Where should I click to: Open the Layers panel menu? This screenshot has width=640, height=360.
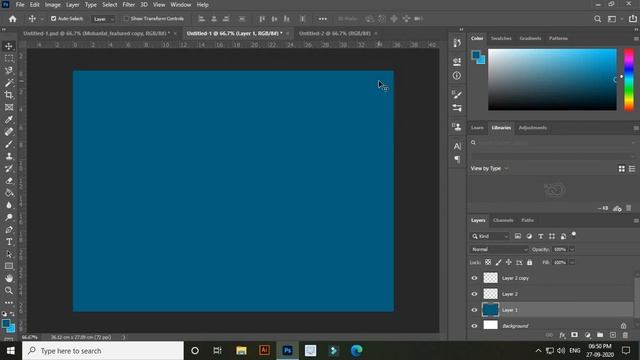pyautogui.click(x=636, y=221)
